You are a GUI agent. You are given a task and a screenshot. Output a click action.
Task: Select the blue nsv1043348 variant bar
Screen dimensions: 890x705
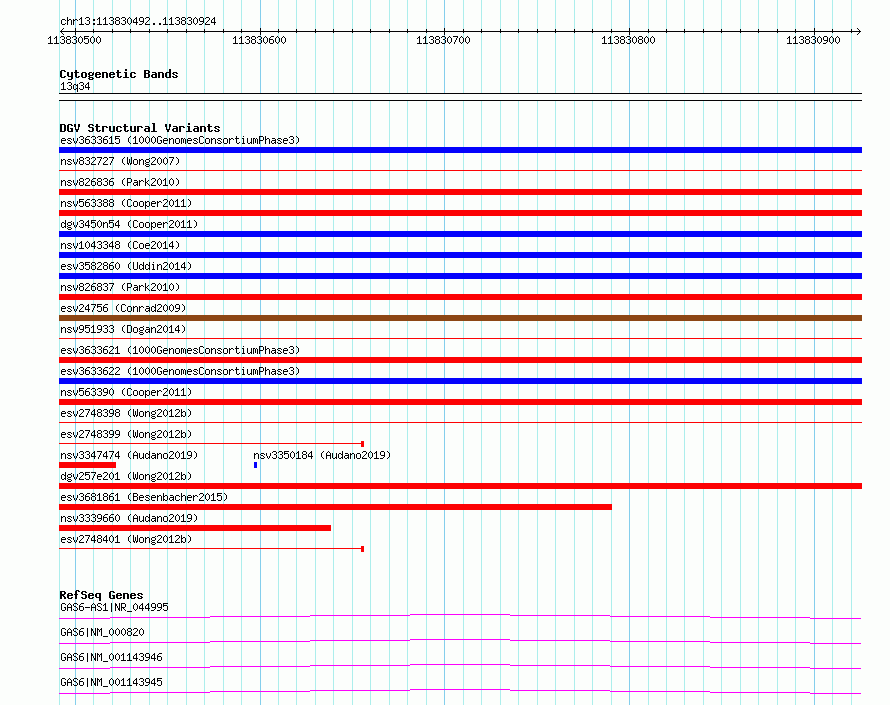pyautogui.click(x=460, y=255)
